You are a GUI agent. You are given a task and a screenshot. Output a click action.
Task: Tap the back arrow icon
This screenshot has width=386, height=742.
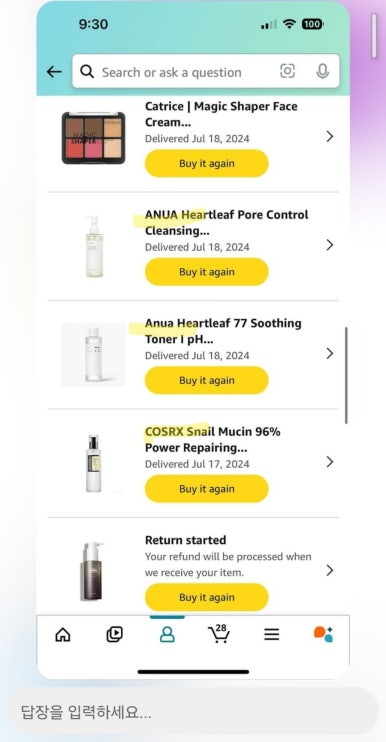[54, 72]
